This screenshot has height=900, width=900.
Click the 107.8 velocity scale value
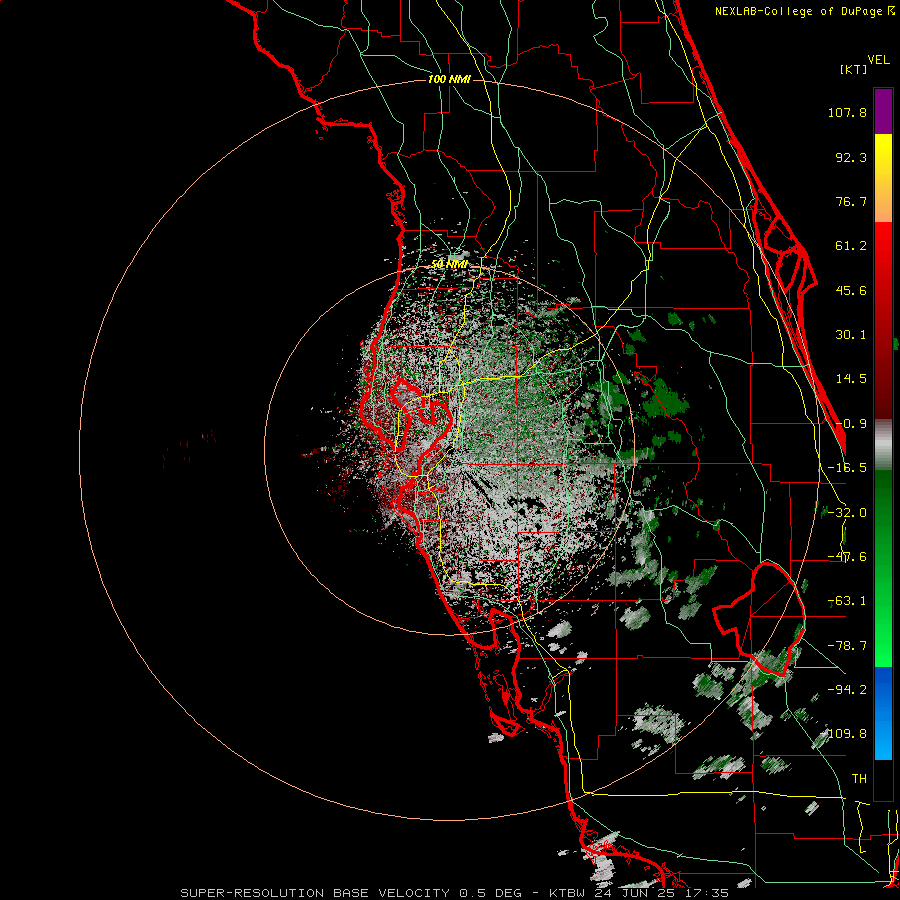click(847, 112)
